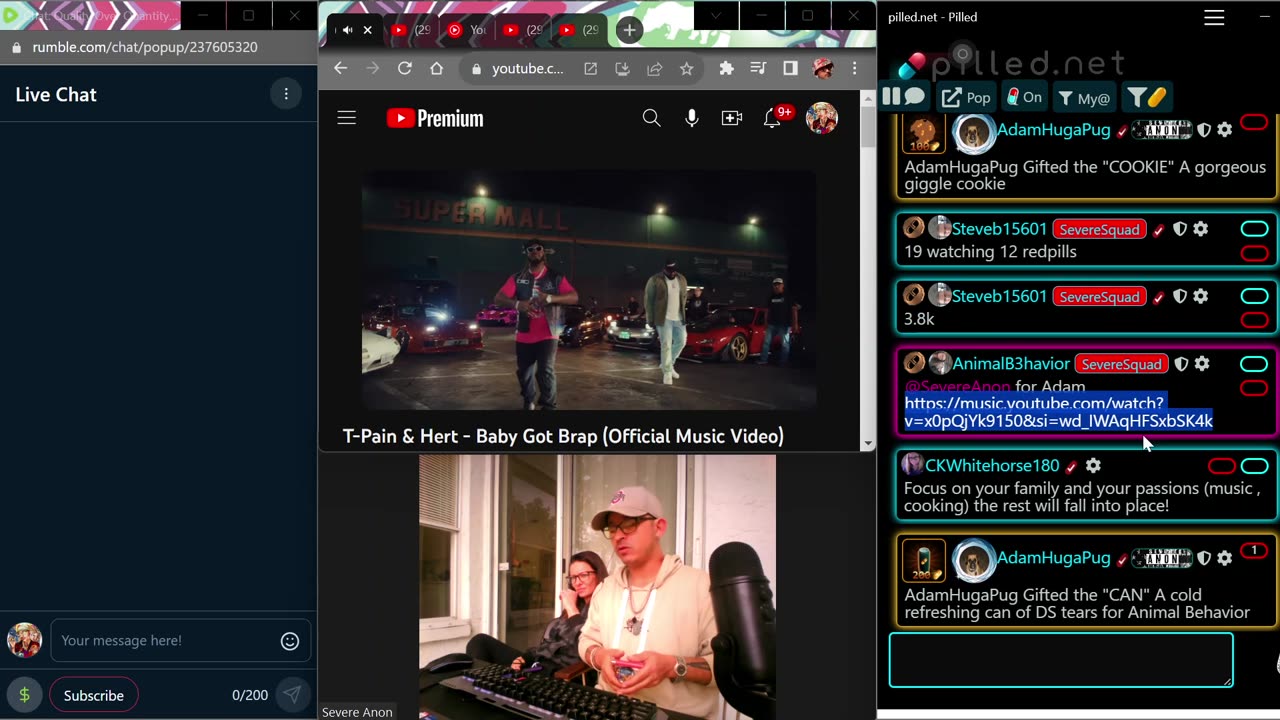Click red pill on 3.8k message
The height and width of the screenshot is (720, 1280).
(x=1254, y=320)
